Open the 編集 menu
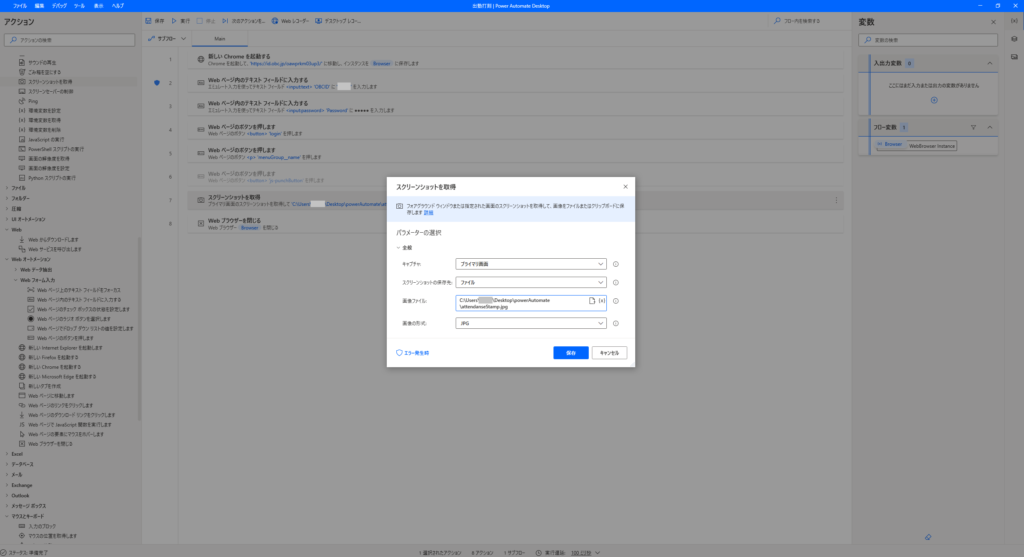 pyautogui.click(x=39, y=6)
